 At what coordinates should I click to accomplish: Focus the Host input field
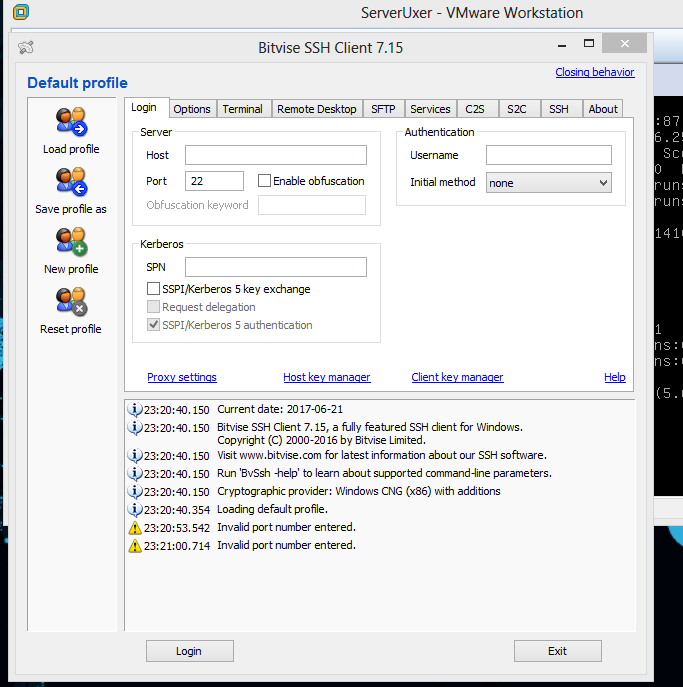[276, 155]
